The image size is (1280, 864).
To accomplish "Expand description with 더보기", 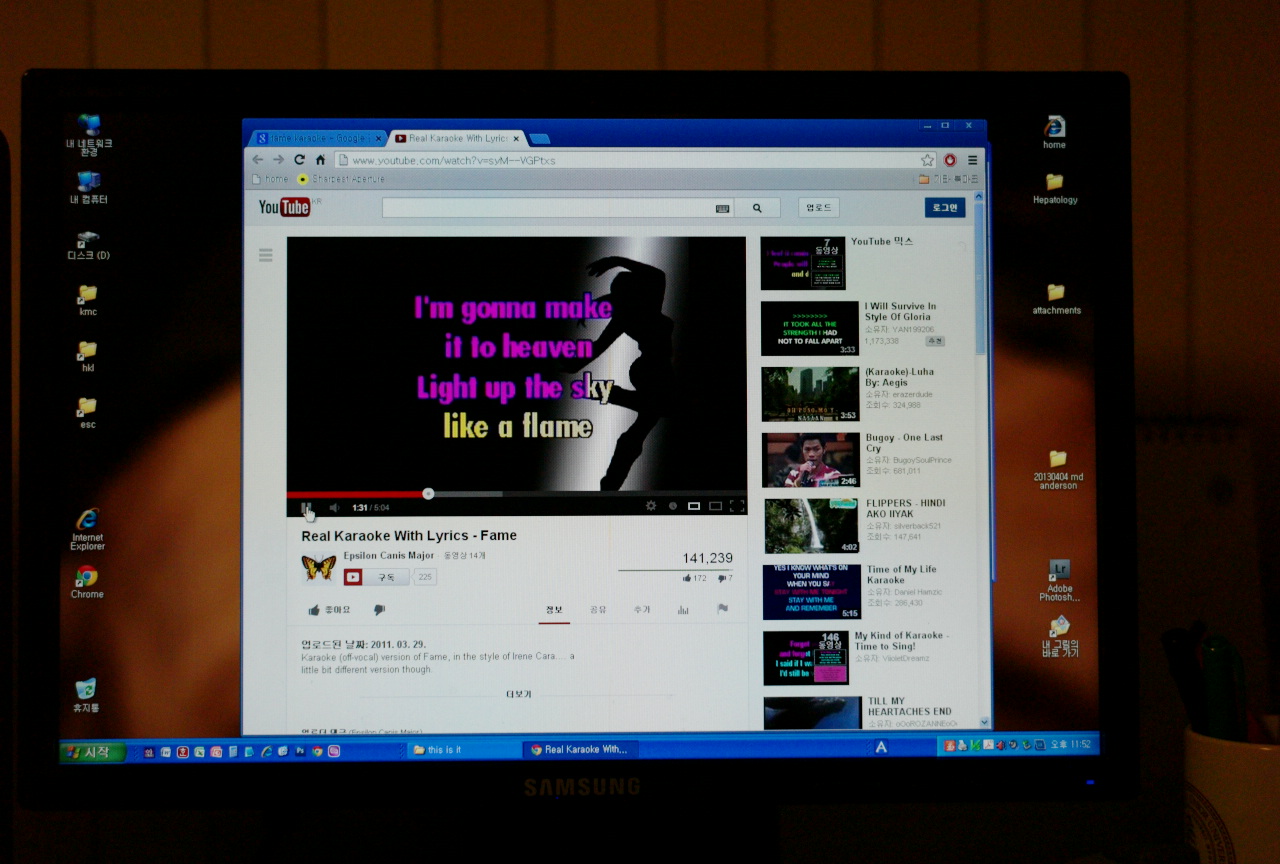I will [519, 694].
